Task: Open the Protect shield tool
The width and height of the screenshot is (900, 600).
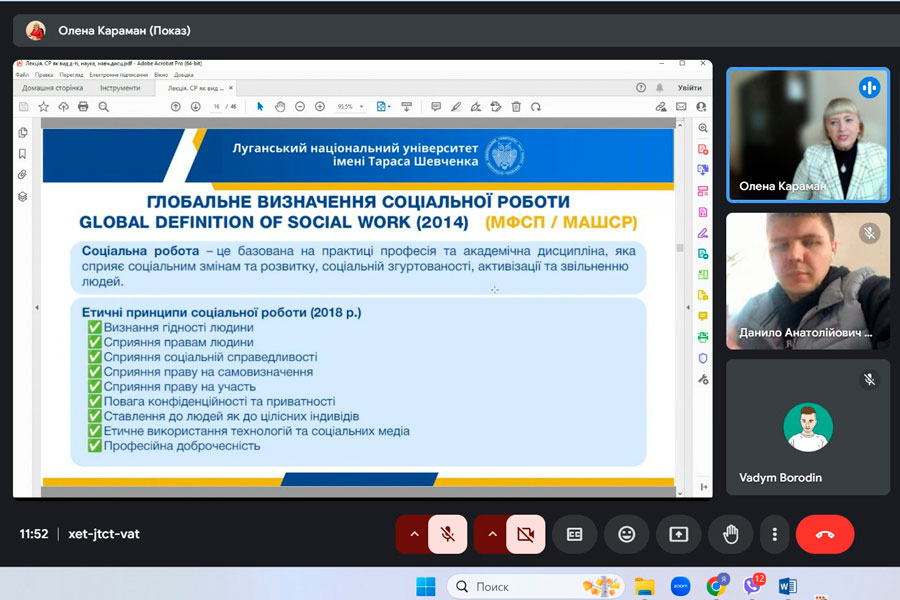Action: point(703,358)
